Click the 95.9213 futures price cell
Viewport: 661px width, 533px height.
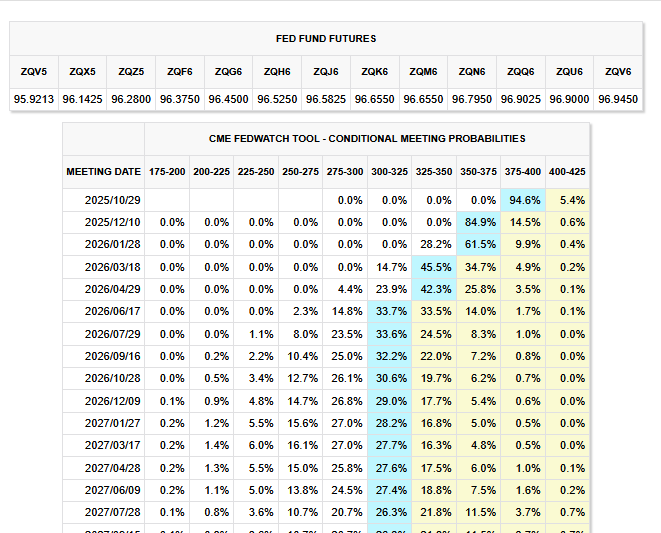point(34,99)
